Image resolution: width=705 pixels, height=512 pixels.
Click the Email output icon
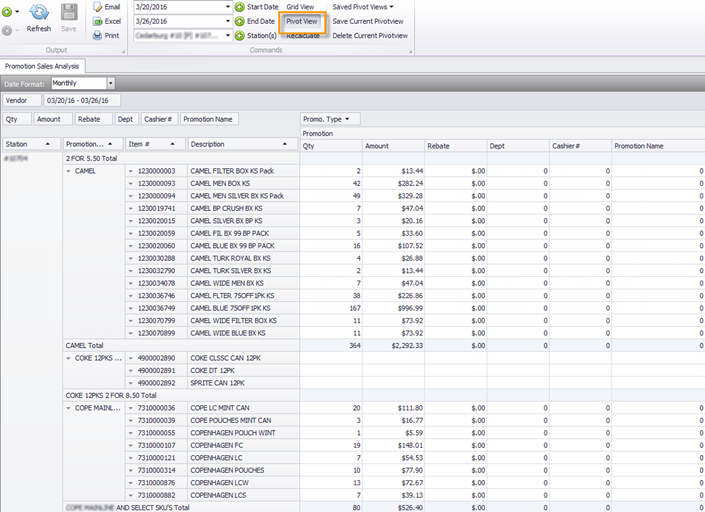tap(98, 7)
